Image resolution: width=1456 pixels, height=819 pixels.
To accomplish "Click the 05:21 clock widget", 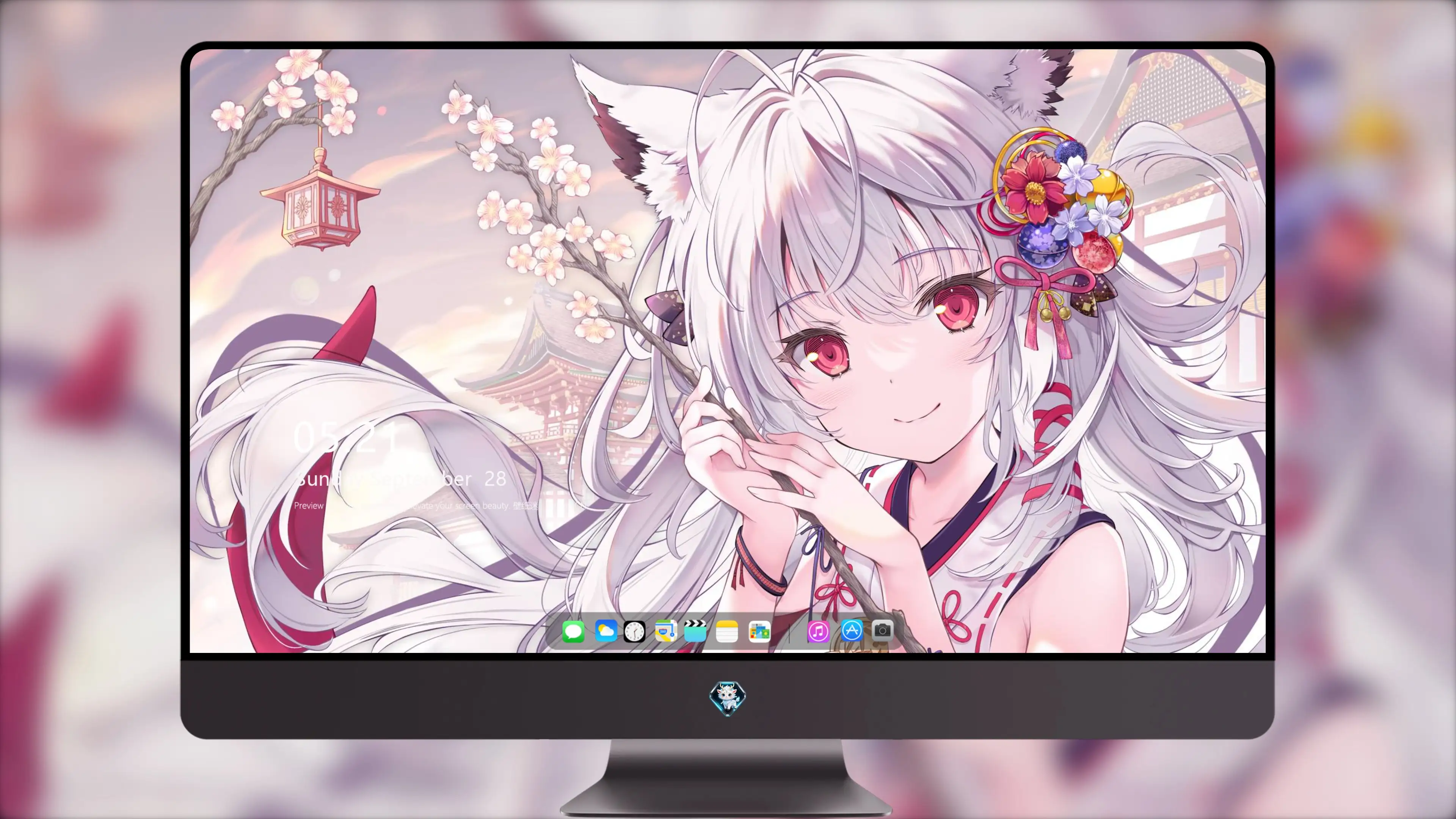I will pos(347,437).
